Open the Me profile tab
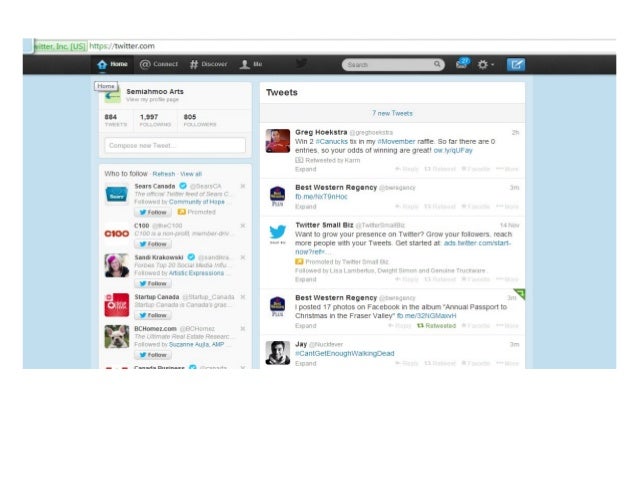 pyautogui.click(x=251, y=64)
